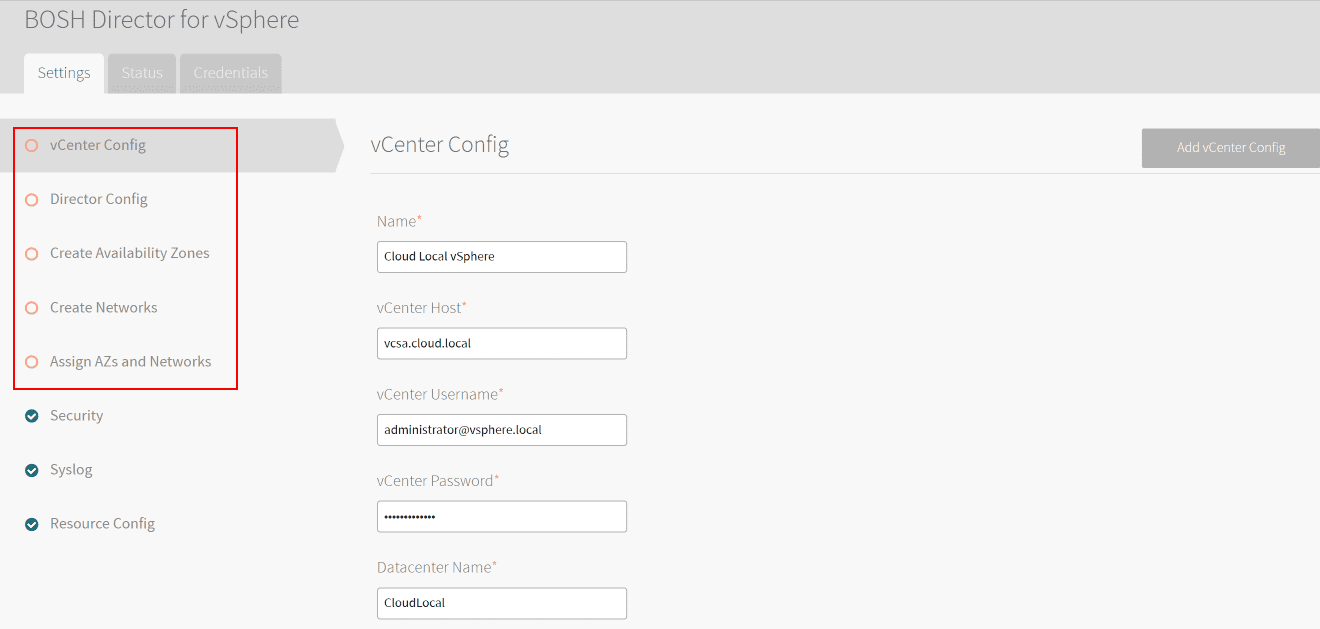Click the Director Config status circle icon

[x=31, y=200]
